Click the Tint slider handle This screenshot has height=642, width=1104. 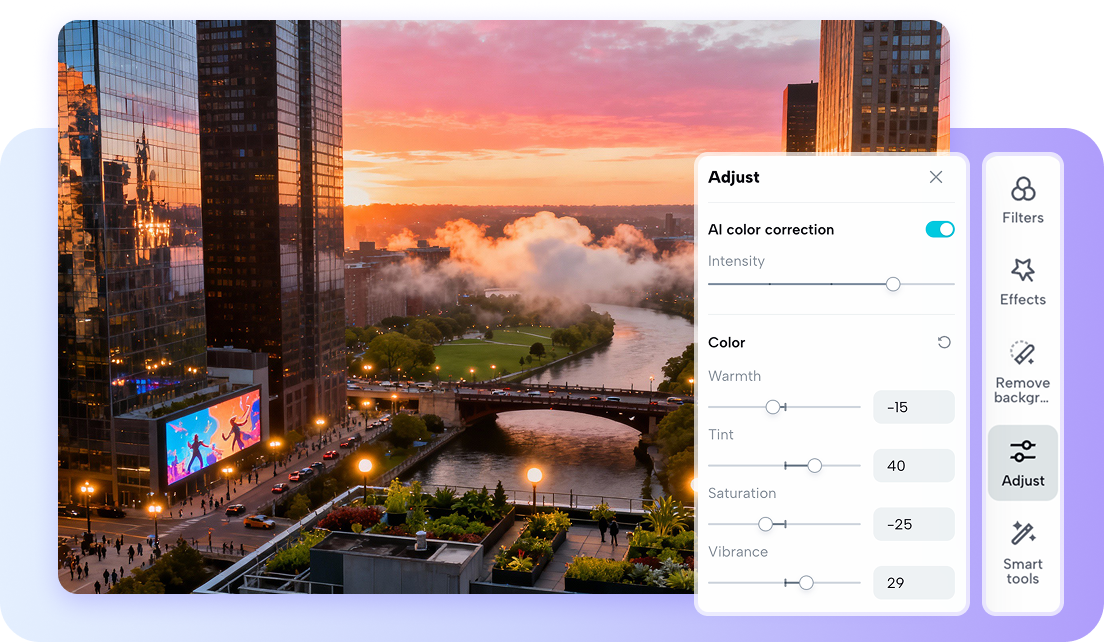tap(814, 465)
